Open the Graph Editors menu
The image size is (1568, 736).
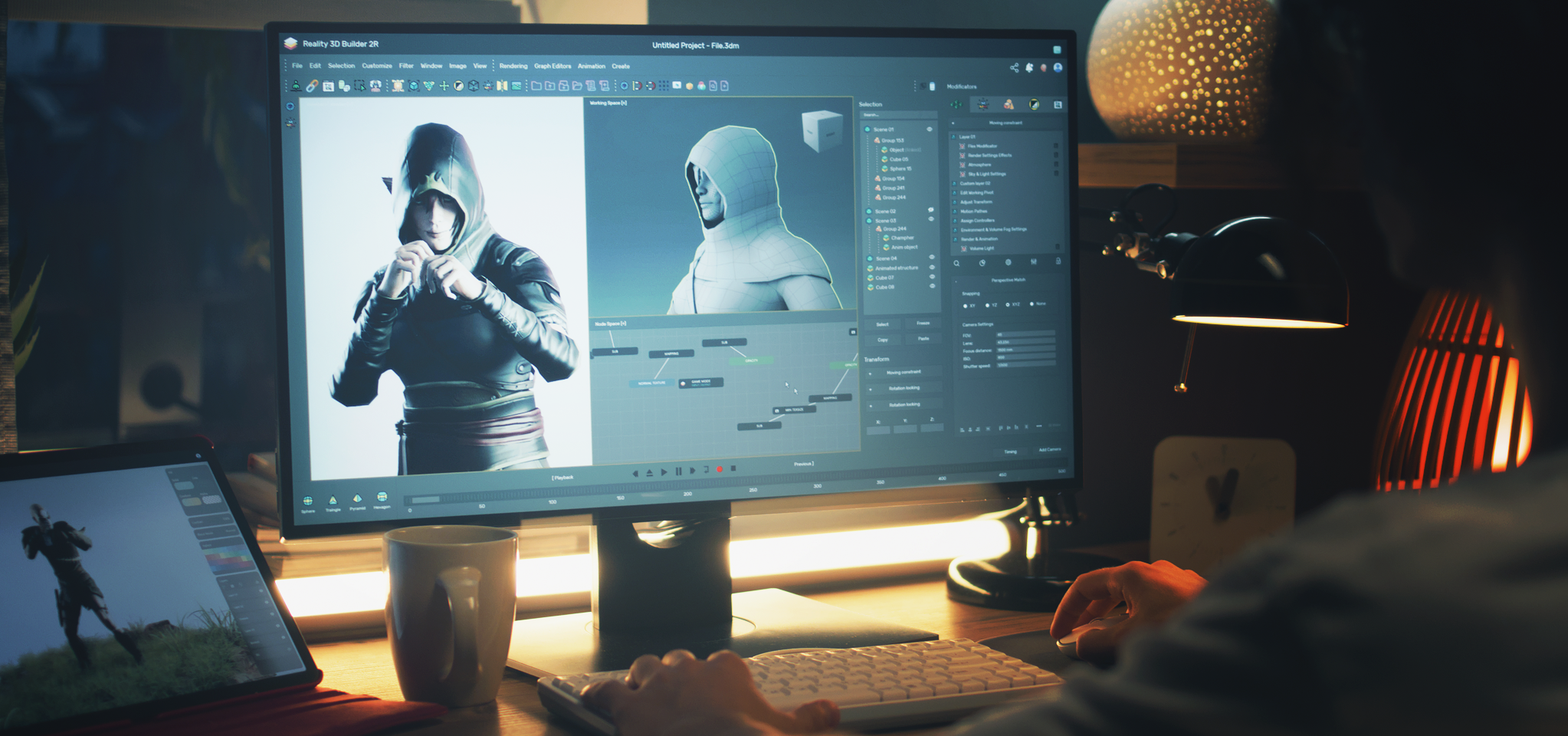(553, 66)
